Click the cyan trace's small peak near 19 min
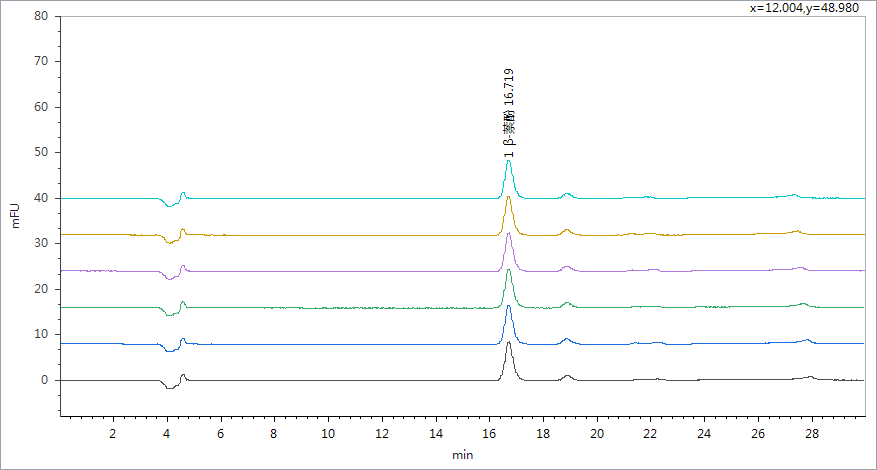This screenshot has width=877, height=470. pyautogui.click(x=567, y=194)
